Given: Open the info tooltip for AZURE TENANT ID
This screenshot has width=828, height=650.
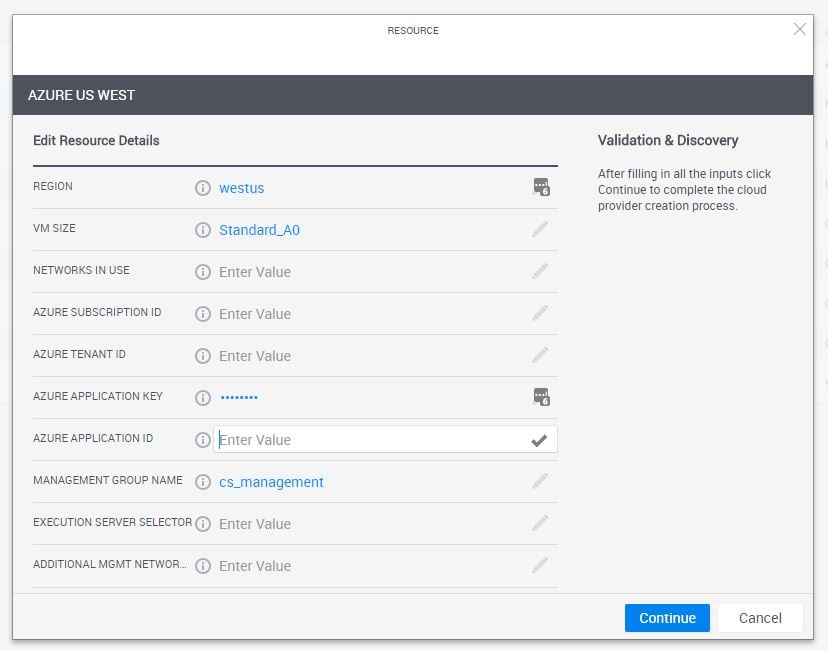Looking at the screenshot, I should (203, 355).
